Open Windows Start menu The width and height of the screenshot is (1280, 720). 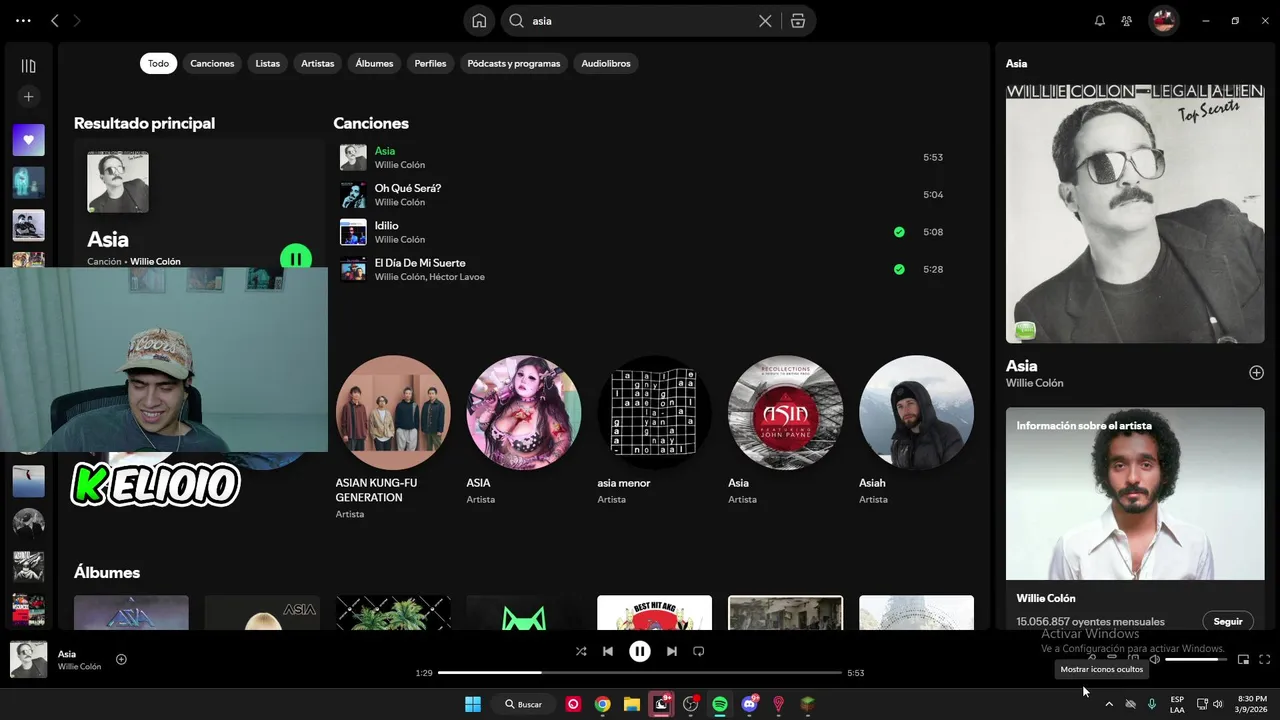pyautogui.click(x=473, y=704)
